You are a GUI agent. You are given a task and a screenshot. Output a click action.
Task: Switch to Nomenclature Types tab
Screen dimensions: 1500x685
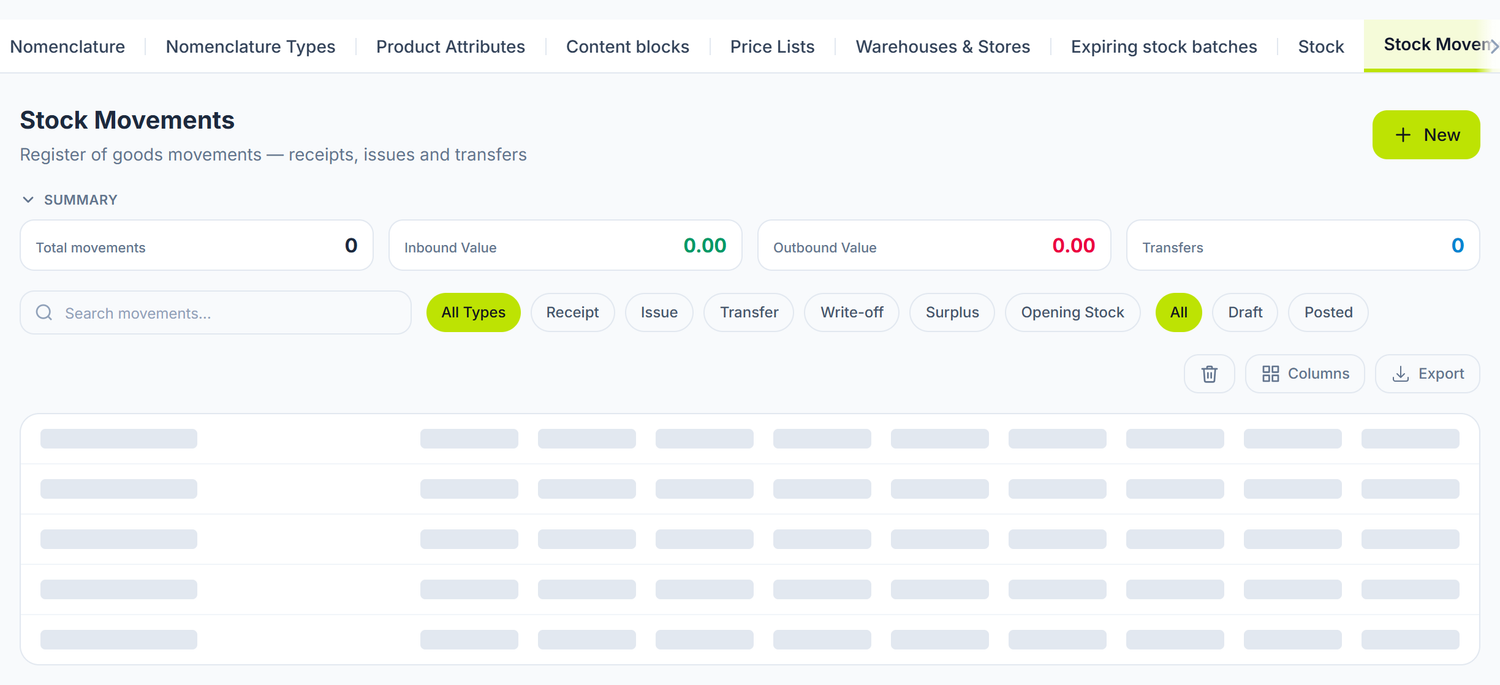(251, 47)
